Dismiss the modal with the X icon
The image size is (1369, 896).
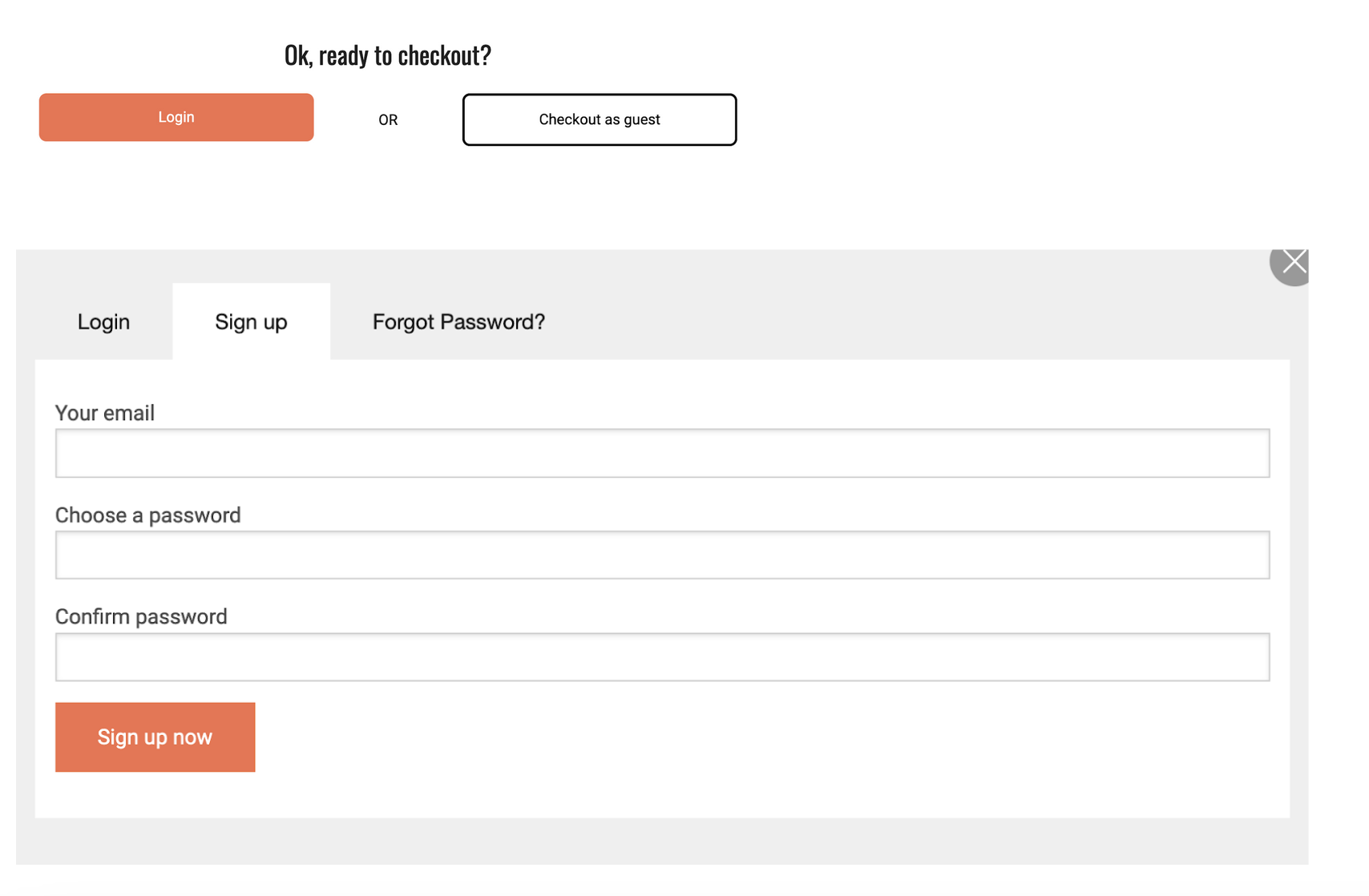click(x=1291, y=263)
